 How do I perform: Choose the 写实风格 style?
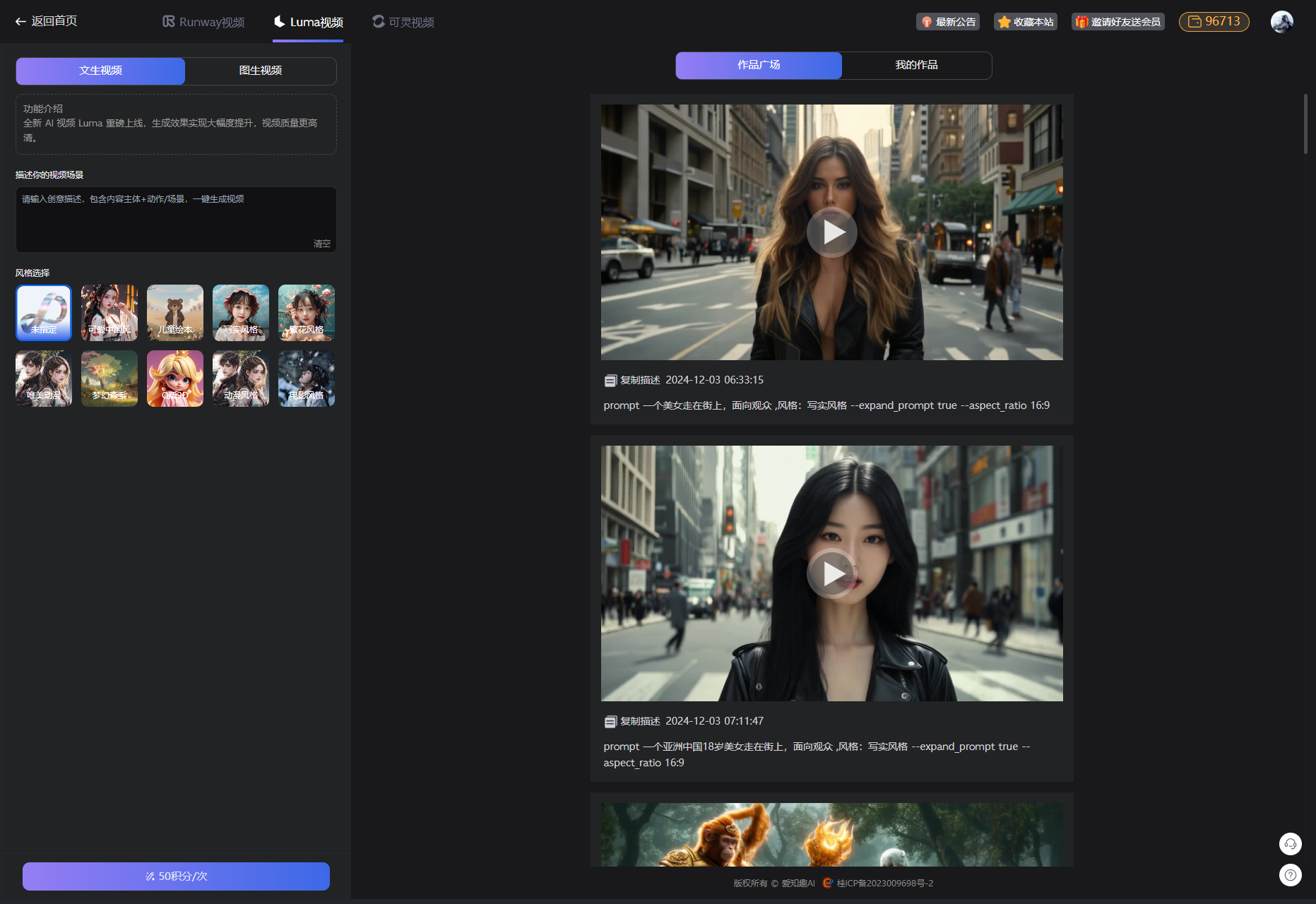pos(241,313)
